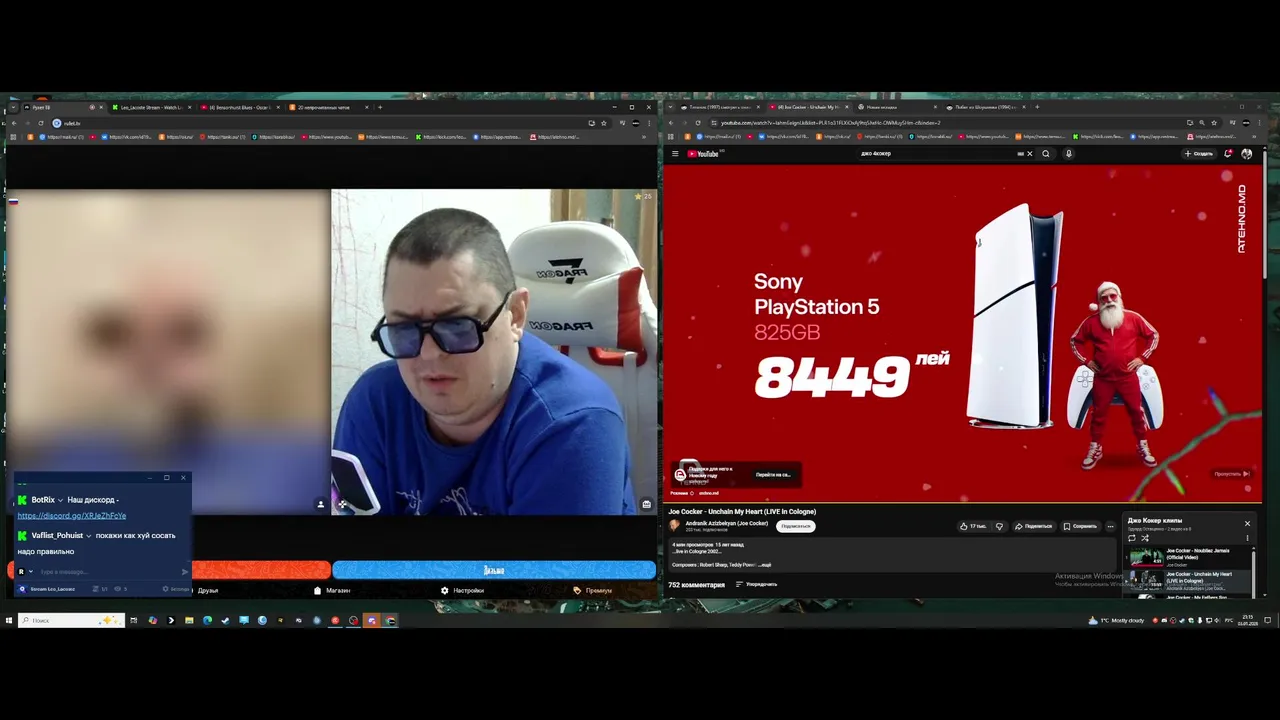
Task: Open Windows Start menu
Action: pos(8,621)
